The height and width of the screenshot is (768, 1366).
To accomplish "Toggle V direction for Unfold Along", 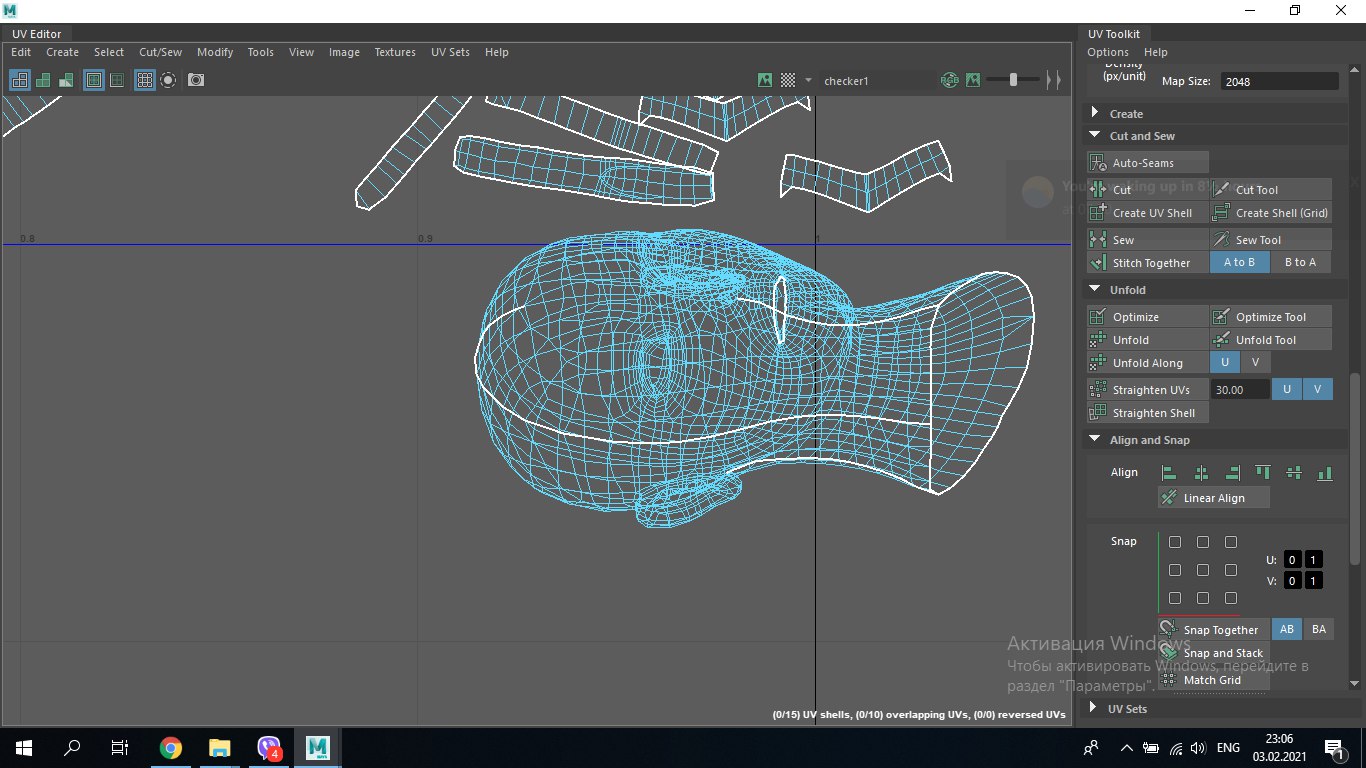I will pos(1255,362).
